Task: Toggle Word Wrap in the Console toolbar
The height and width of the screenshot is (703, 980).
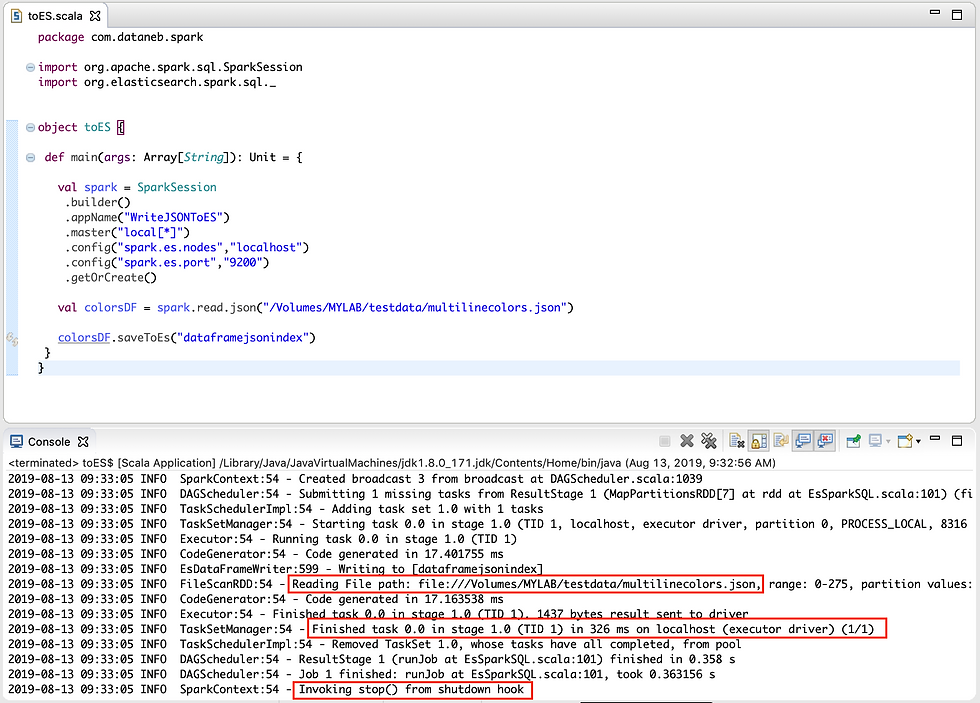Action: 781,441
